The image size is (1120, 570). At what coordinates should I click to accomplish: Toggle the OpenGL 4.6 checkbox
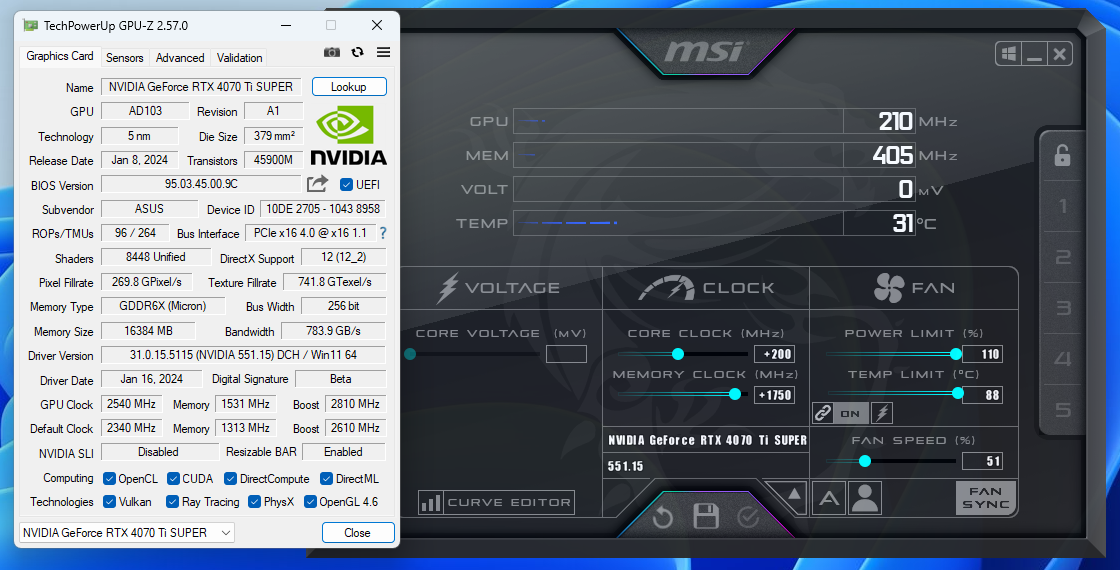pos(310,501)
